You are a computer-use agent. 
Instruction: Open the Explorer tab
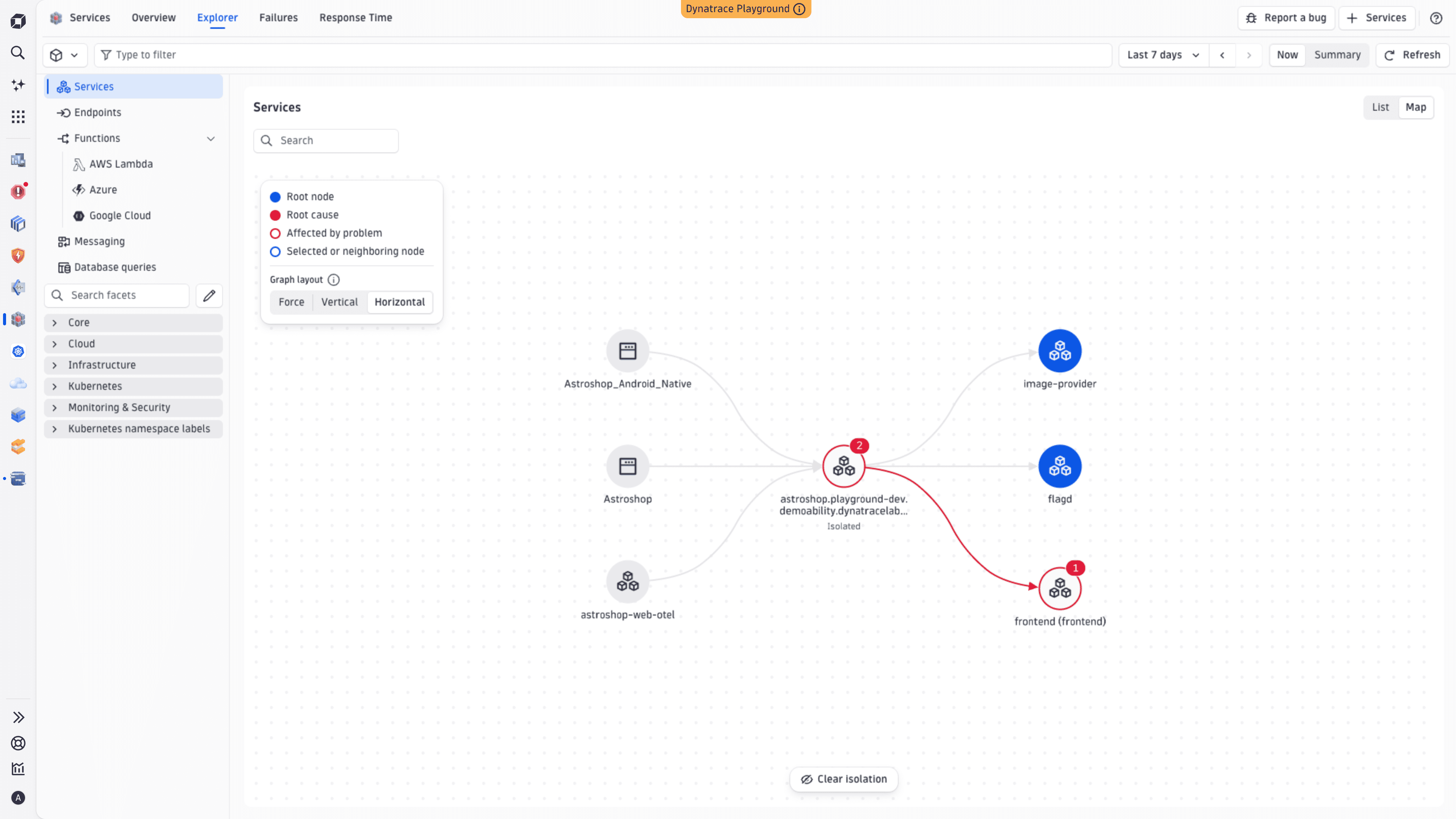coord(218,18)
